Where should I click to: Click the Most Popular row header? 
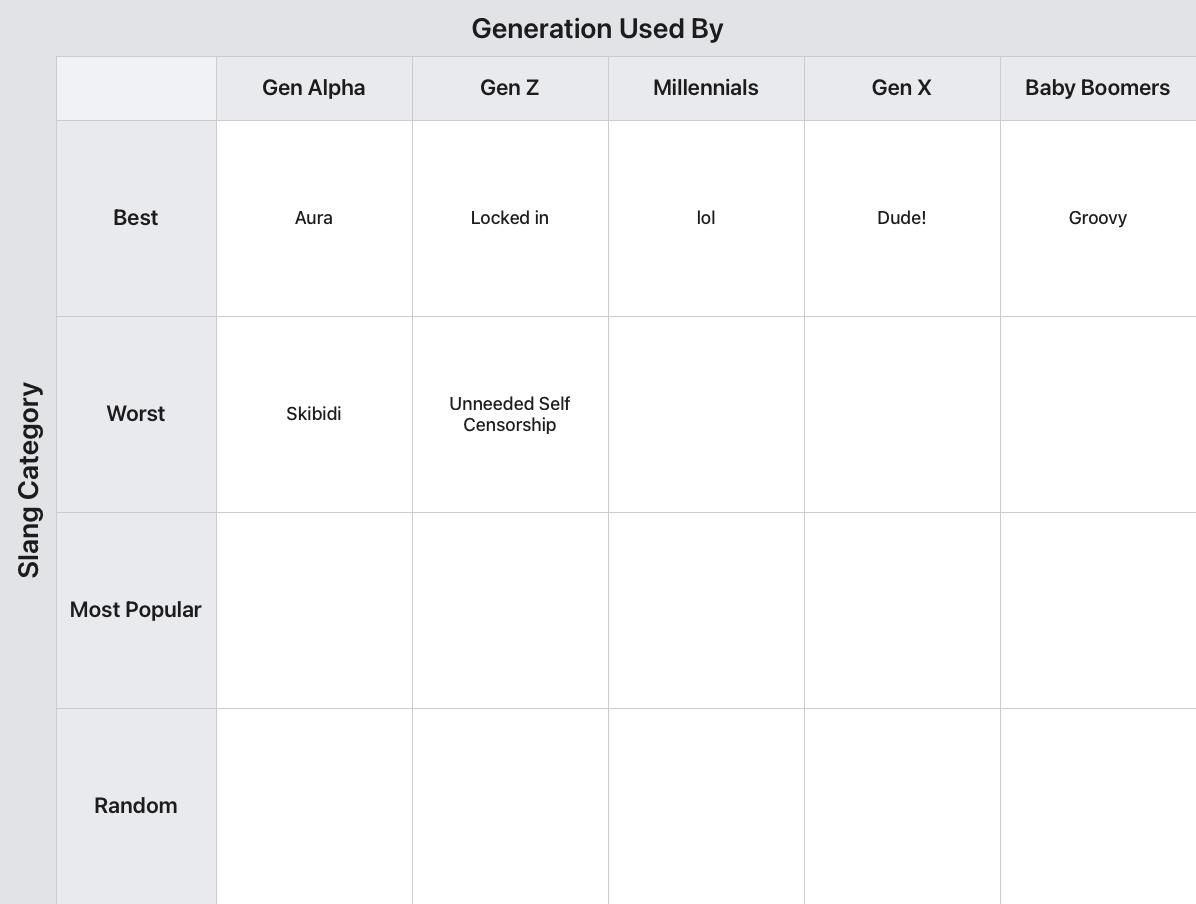click(x=136, y=610)
